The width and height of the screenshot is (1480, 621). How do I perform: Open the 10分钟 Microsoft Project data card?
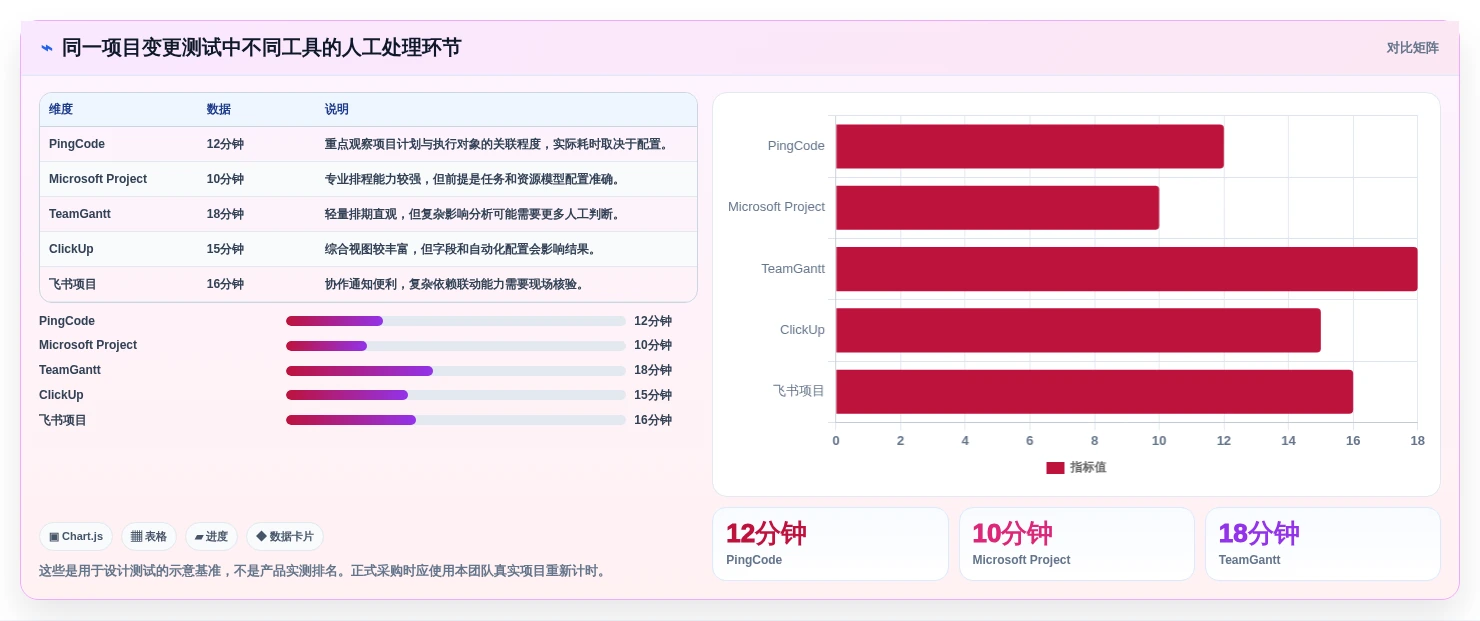(1077, 544)
